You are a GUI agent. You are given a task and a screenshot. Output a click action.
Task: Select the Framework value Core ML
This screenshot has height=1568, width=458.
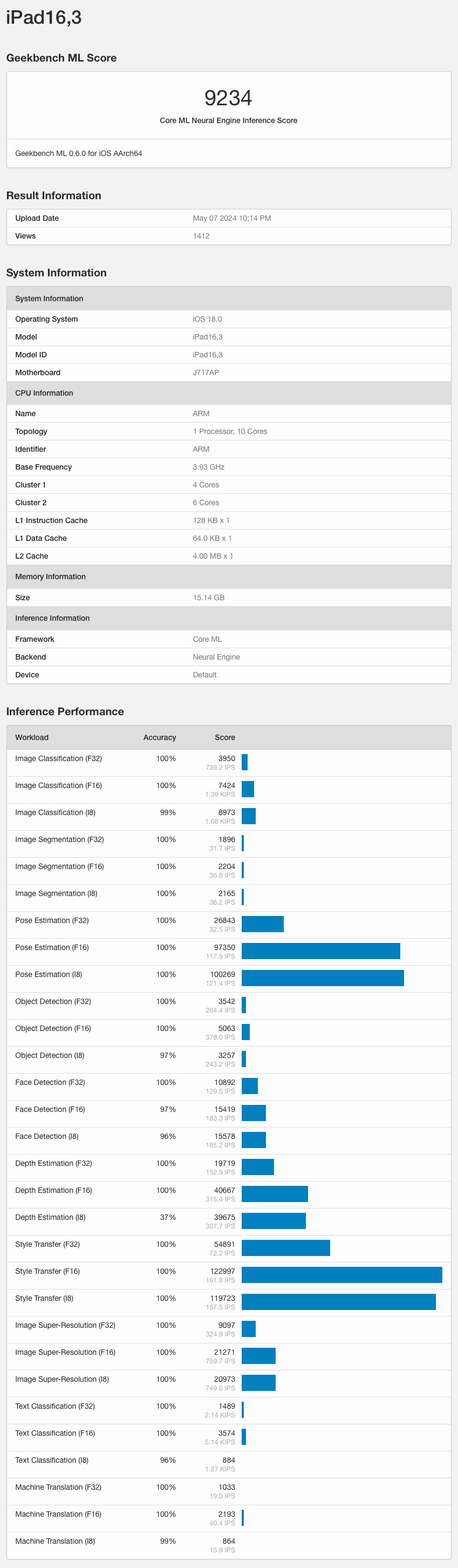(207, 639)
